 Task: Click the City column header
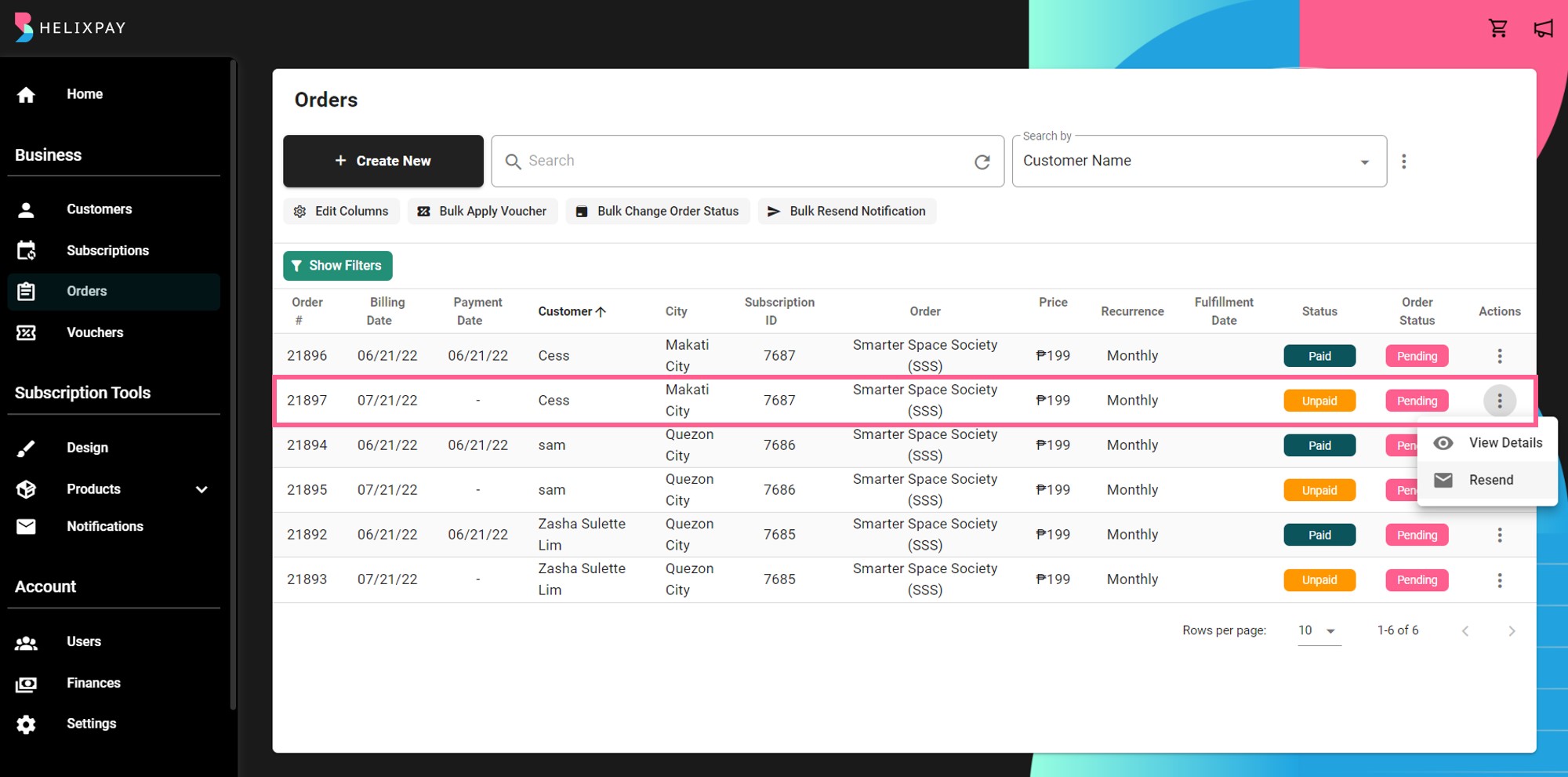(676, 311)
